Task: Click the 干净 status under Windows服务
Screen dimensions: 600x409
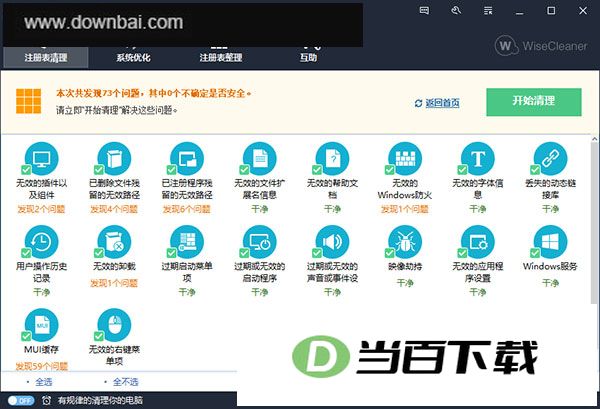Action: click(550, 283)
